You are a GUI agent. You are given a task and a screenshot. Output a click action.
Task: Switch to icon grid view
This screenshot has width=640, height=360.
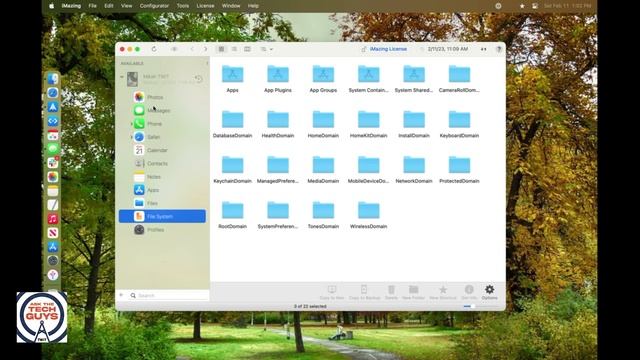[x=221, y=49]
